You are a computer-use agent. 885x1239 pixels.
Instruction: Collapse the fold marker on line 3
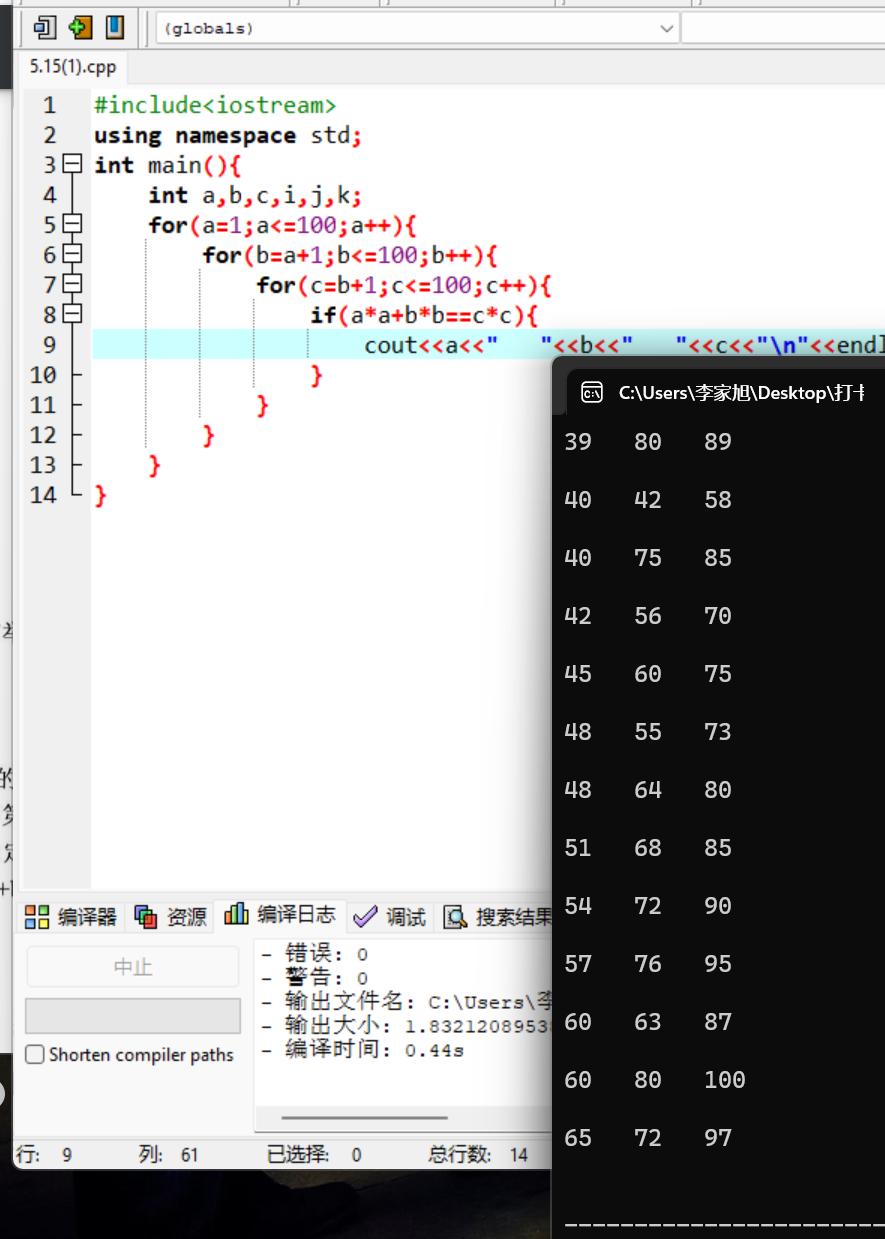pos(72,164)
